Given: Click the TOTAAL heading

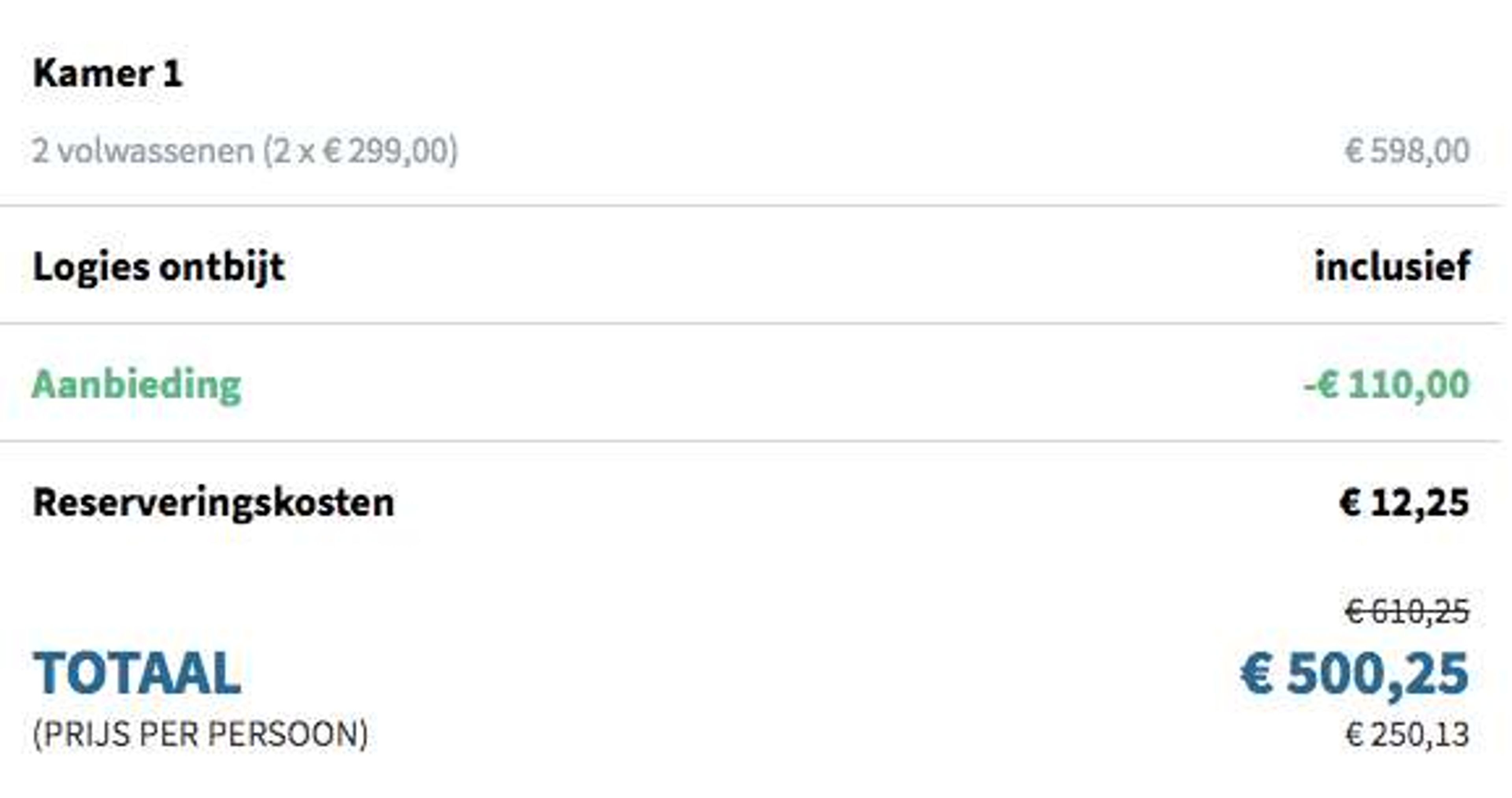Looking at the screenshot, I should click(137, 673).
